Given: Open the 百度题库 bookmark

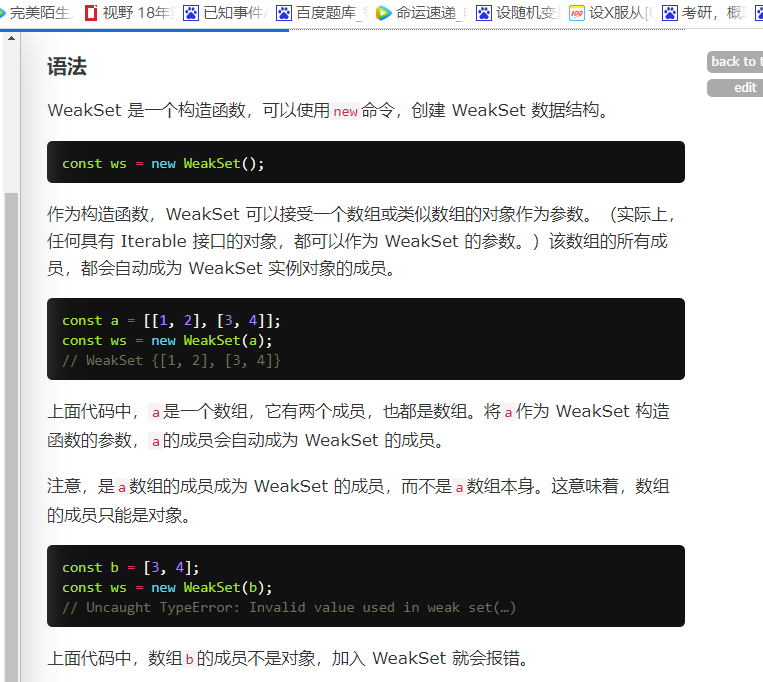Looking at the screenshot, I should pyautogui.click(x=322, y=13).
